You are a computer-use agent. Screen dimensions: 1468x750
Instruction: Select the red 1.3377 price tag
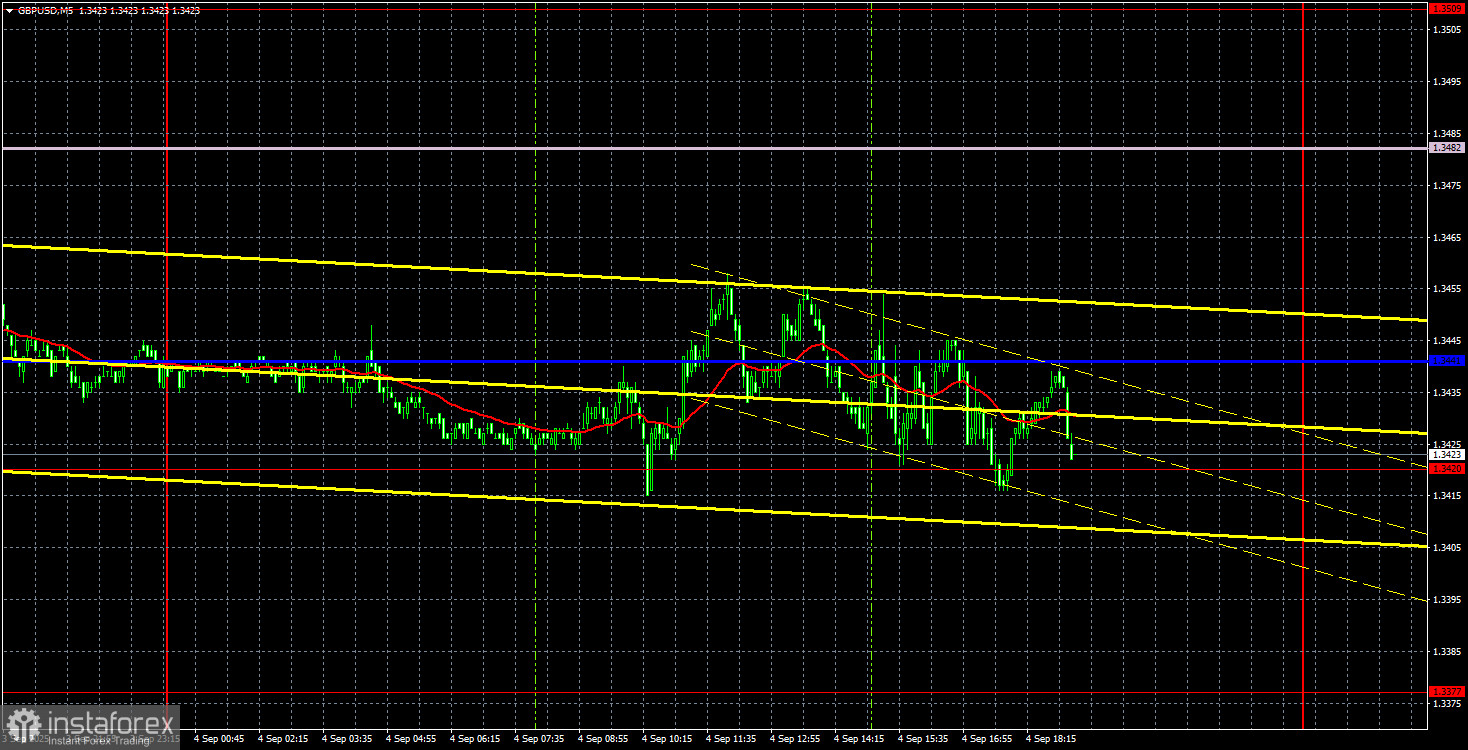(x=1447, y=691)
